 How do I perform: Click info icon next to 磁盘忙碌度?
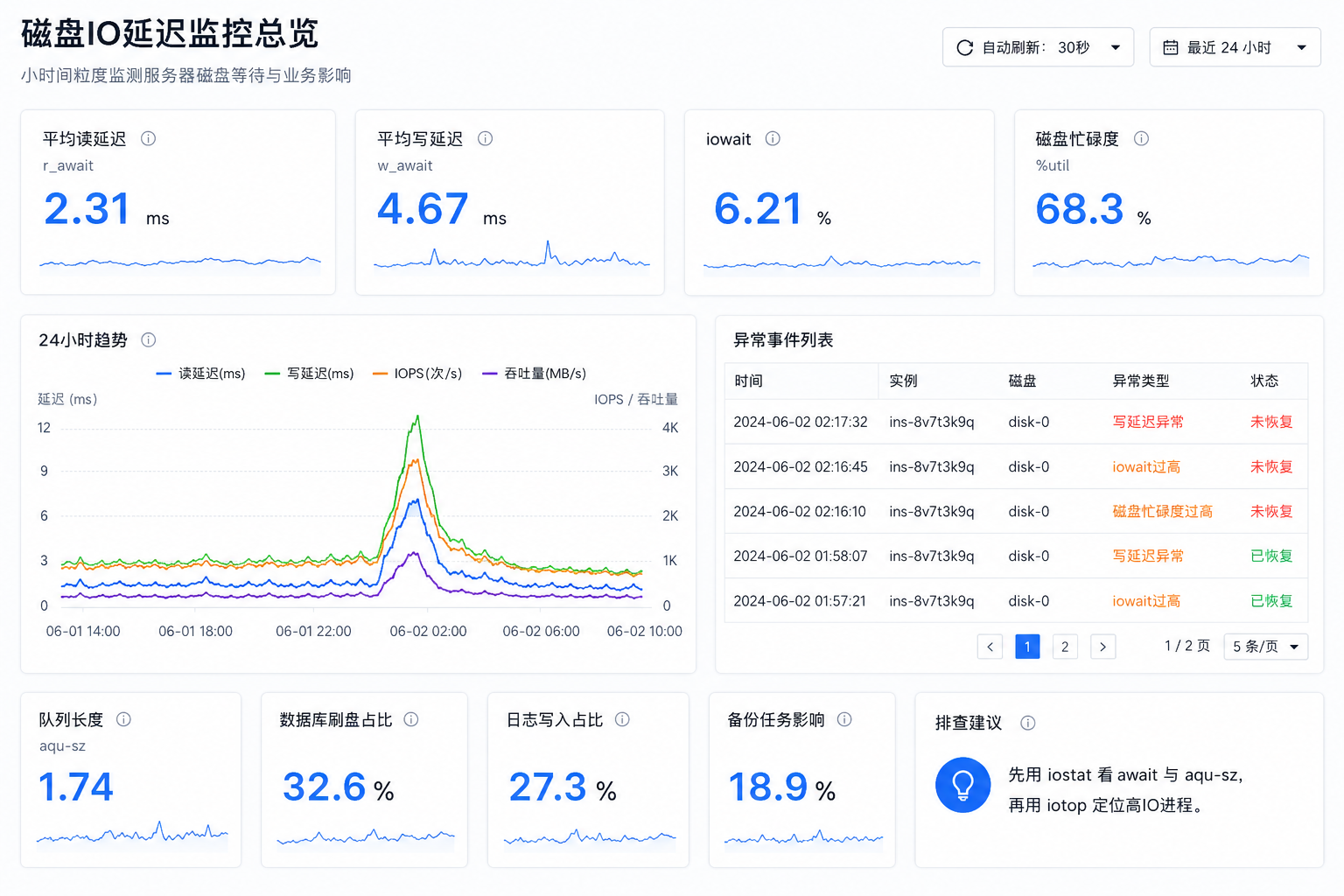pos(1142,138)
